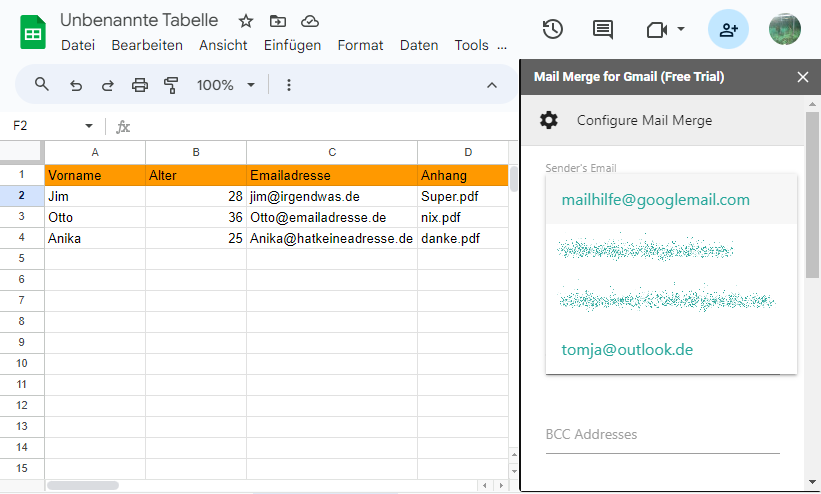821x494 pixels.
Task: Show more menus via ellipsis
Action: 502,47
